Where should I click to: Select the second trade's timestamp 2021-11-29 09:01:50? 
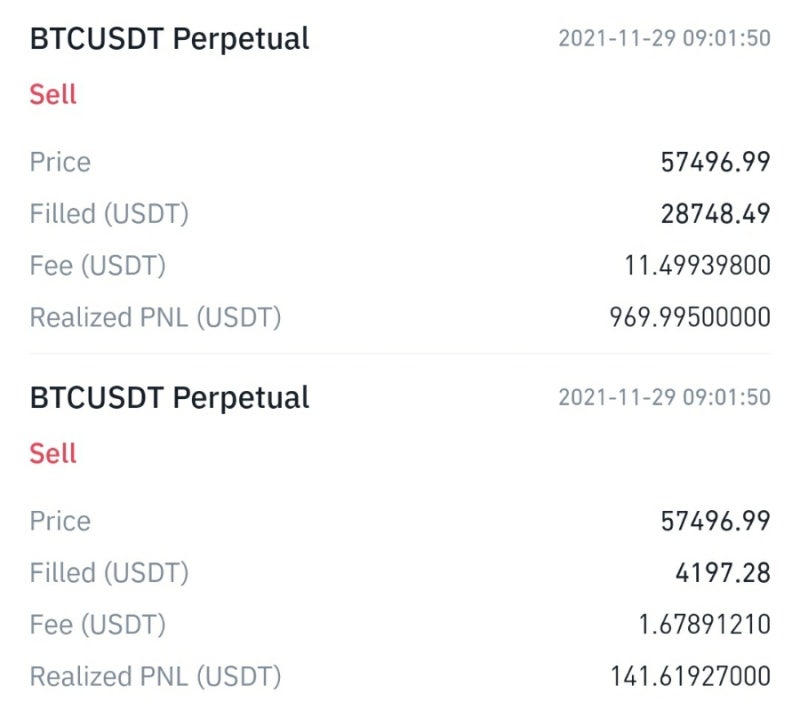(x=664, y=398)
